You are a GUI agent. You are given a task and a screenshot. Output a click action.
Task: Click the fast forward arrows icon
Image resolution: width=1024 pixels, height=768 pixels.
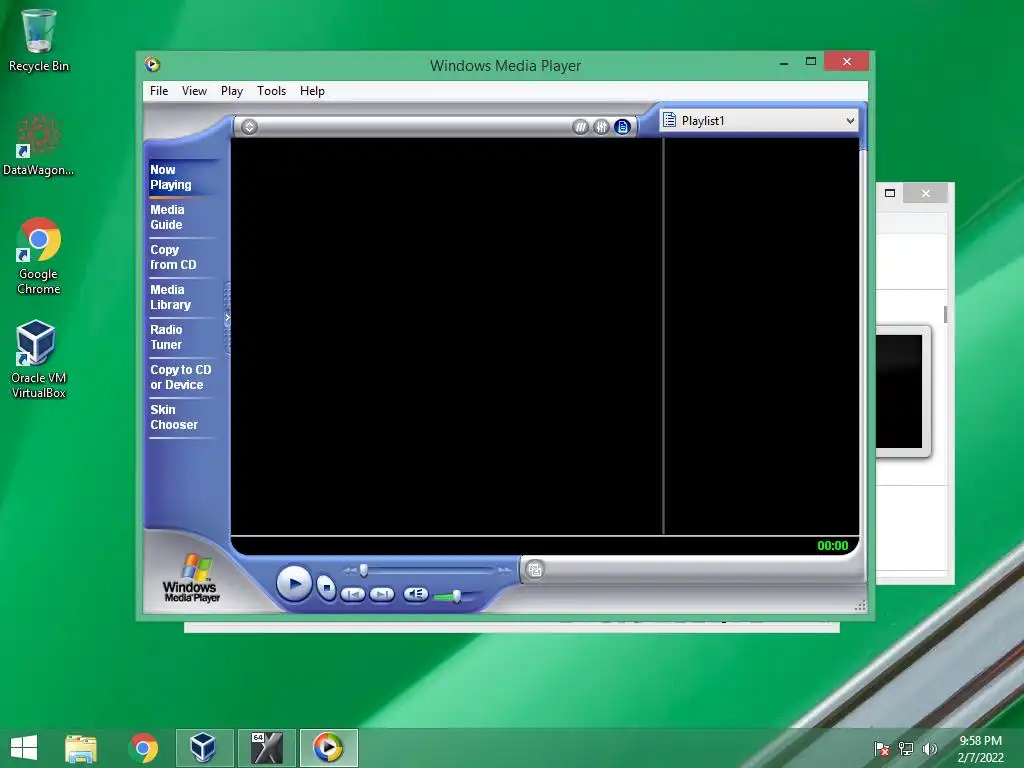click(504, 571)
